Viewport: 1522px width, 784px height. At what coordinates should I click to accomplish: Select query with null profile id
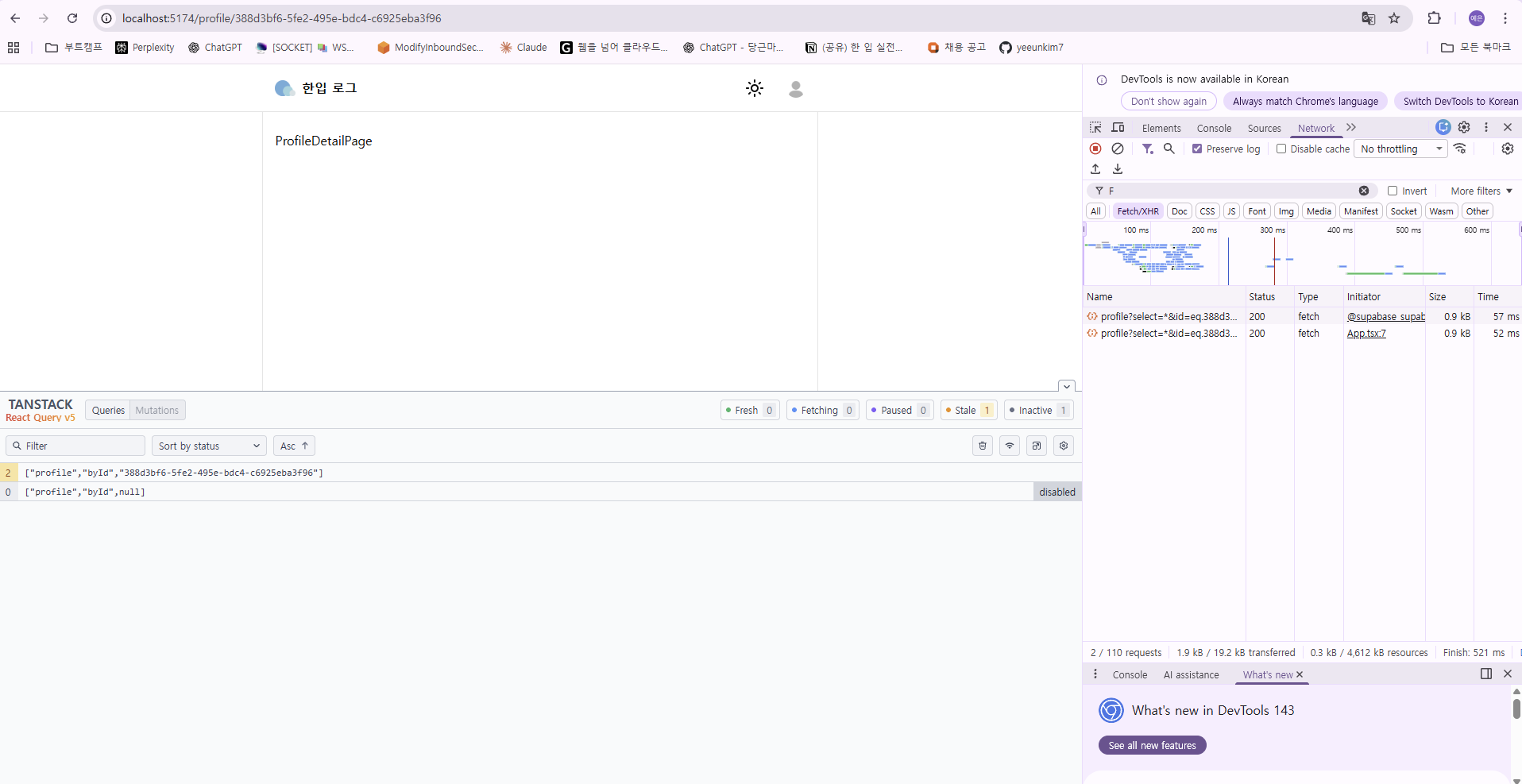tap(540, 492)
